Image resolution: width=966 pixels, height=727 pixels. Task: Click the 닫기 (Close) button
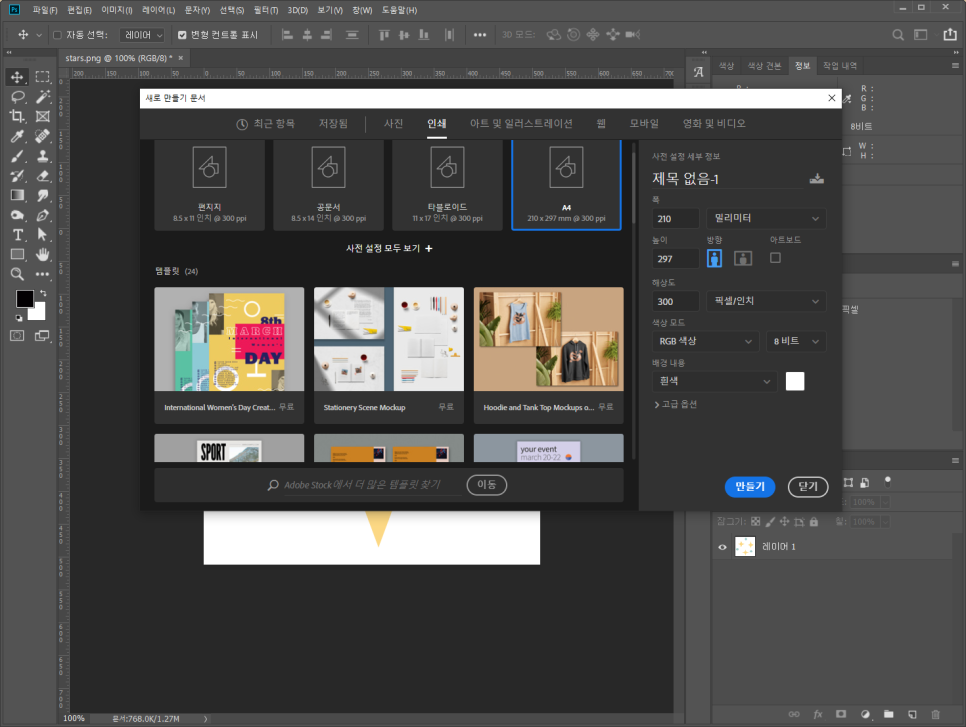808,487
